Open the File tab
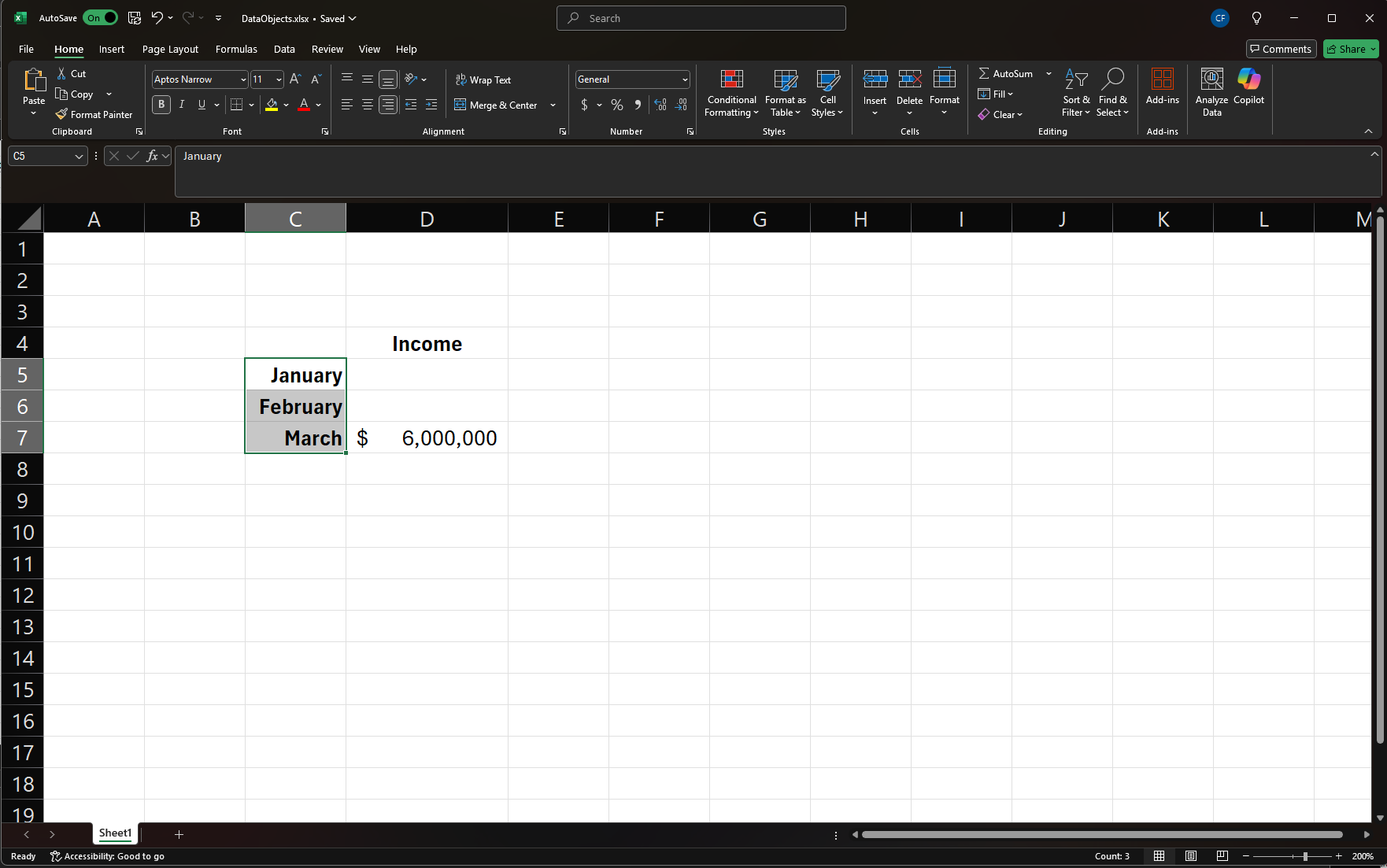Viewport: 1387px width, 868px height. (26, 49)
